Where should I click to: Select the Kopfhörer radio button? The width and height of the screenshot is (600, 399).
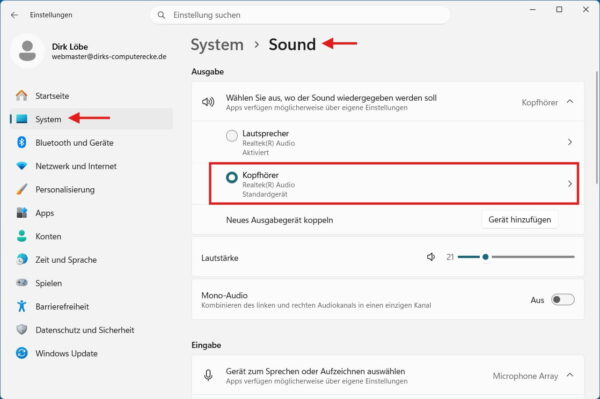232,177
